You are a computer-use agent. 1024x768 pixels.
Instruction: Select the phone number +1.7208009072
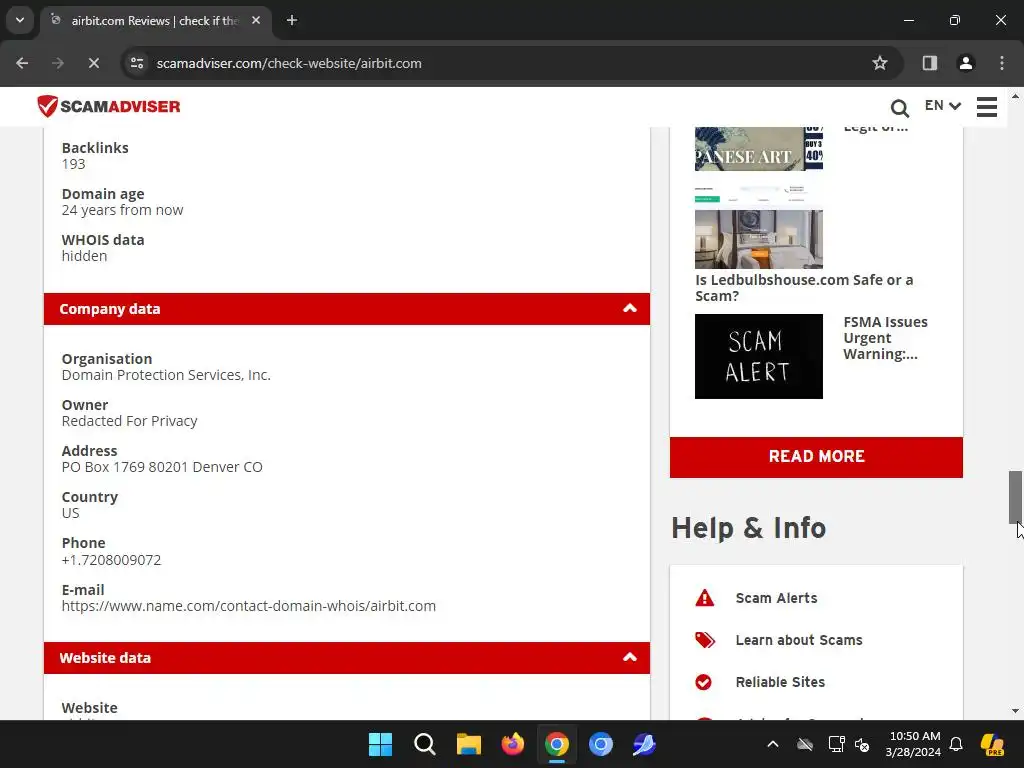coord(111,560)
